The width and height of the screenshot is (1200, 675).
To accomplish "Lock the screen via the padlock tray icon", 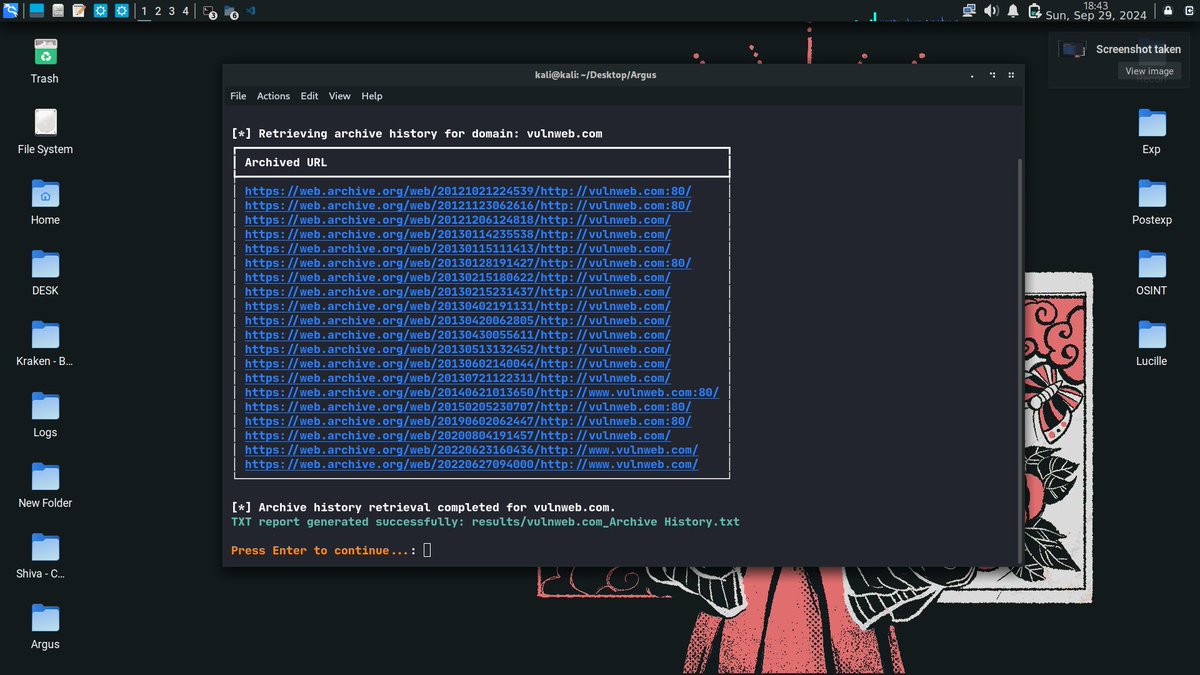I will (x=1167, y=11).
